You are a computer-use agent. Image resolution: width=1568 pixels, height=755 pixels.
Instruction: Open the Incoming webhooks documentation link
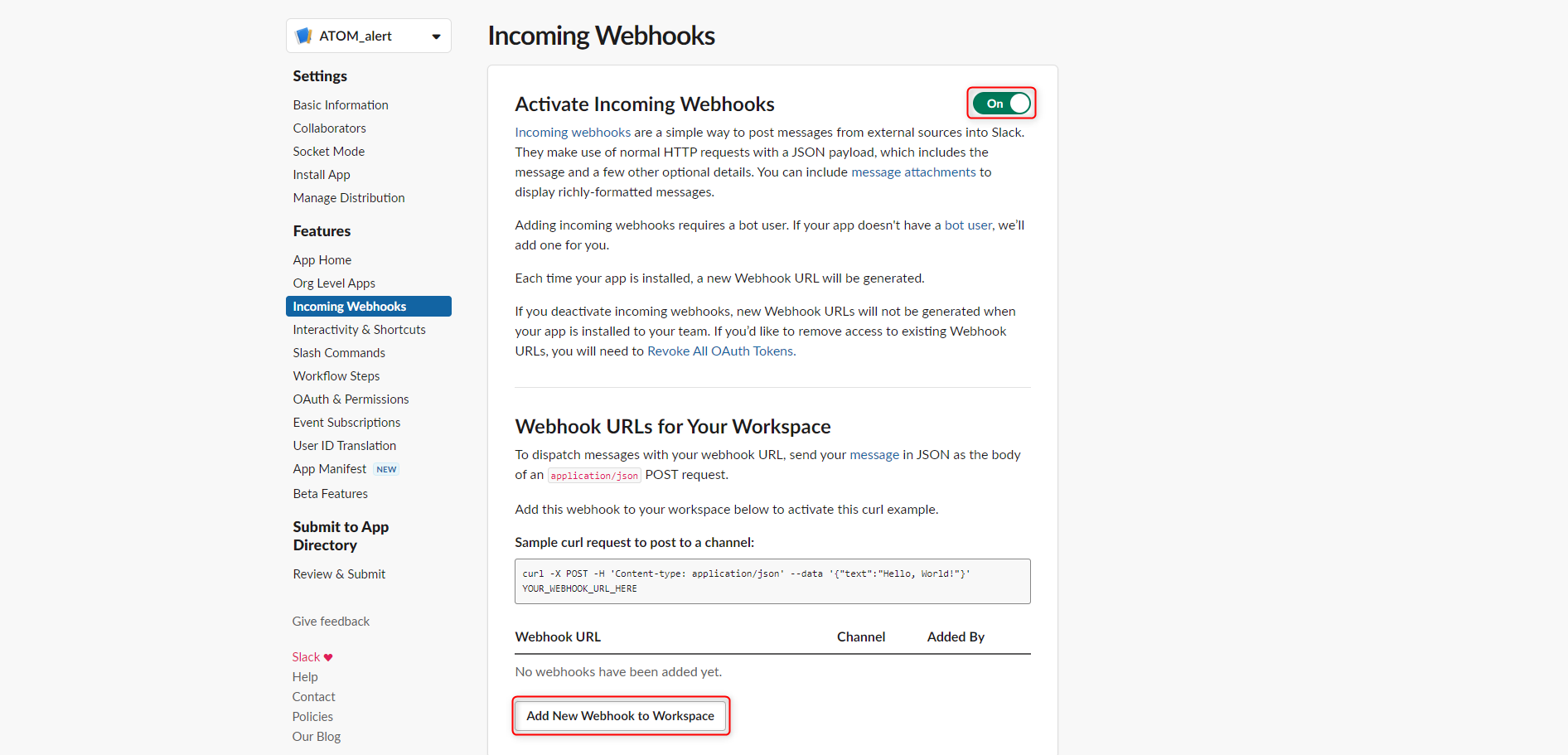click(x=573, y=133)
